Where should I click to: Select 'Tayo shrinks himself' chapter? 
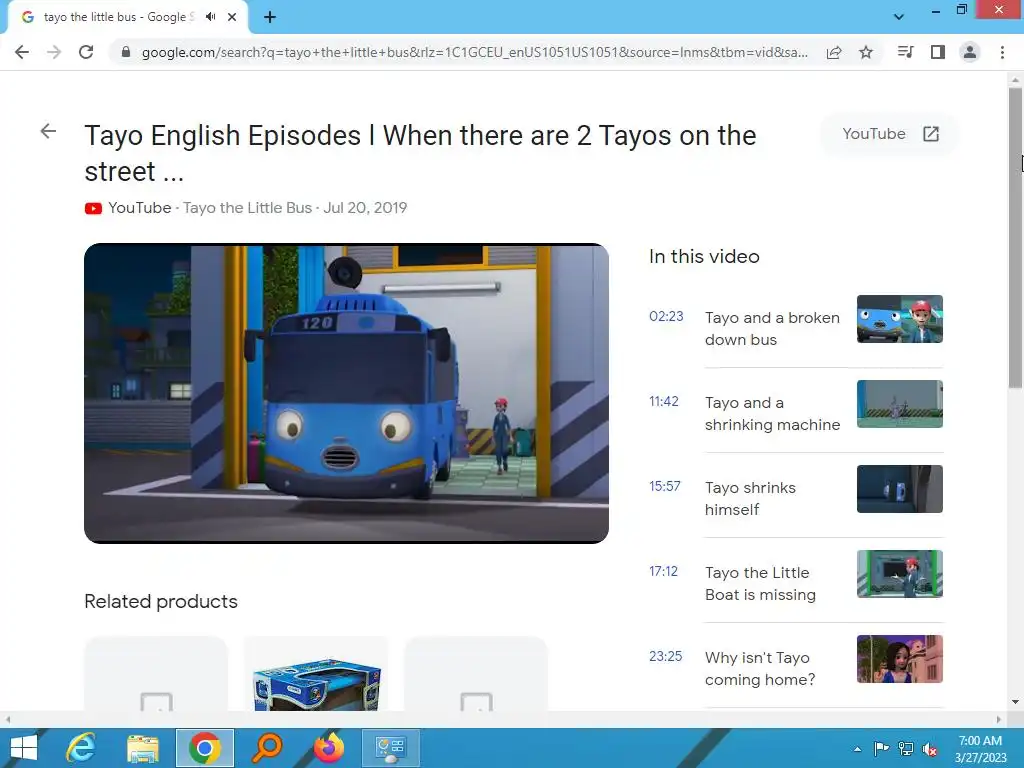[x=750, y=498]
